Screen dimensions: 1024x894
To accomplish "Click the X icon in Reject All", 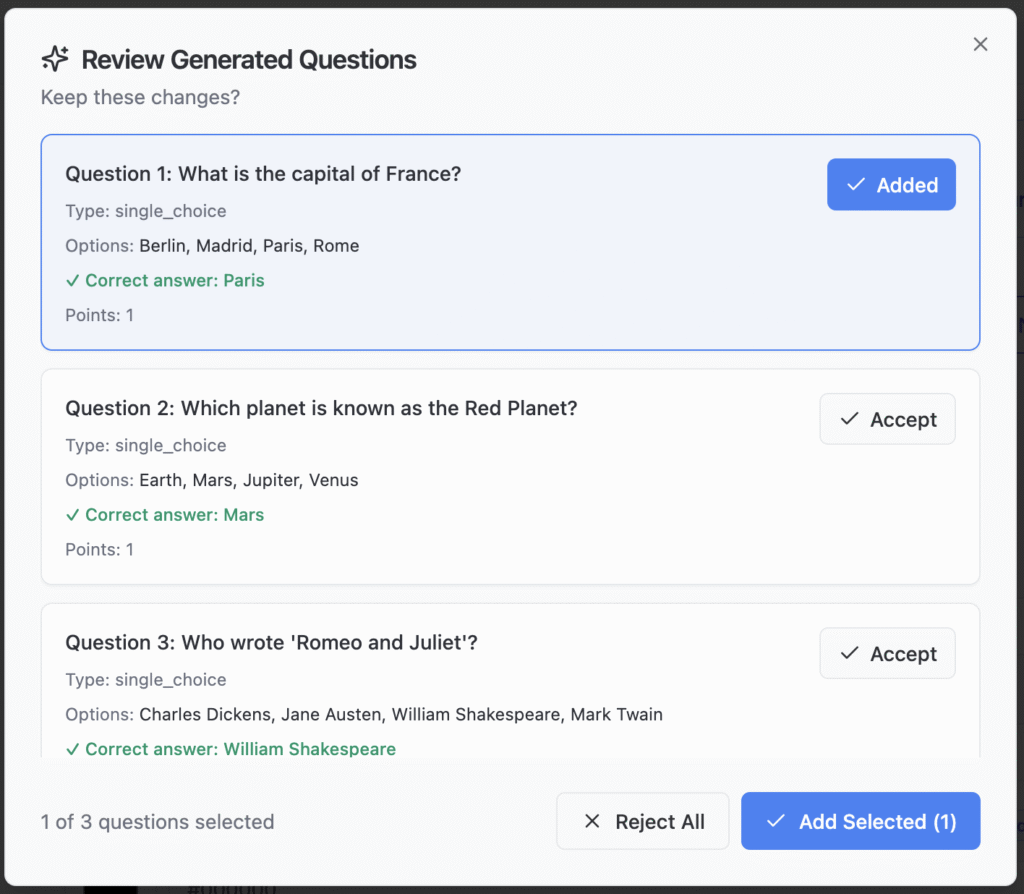I will (592, 821).
